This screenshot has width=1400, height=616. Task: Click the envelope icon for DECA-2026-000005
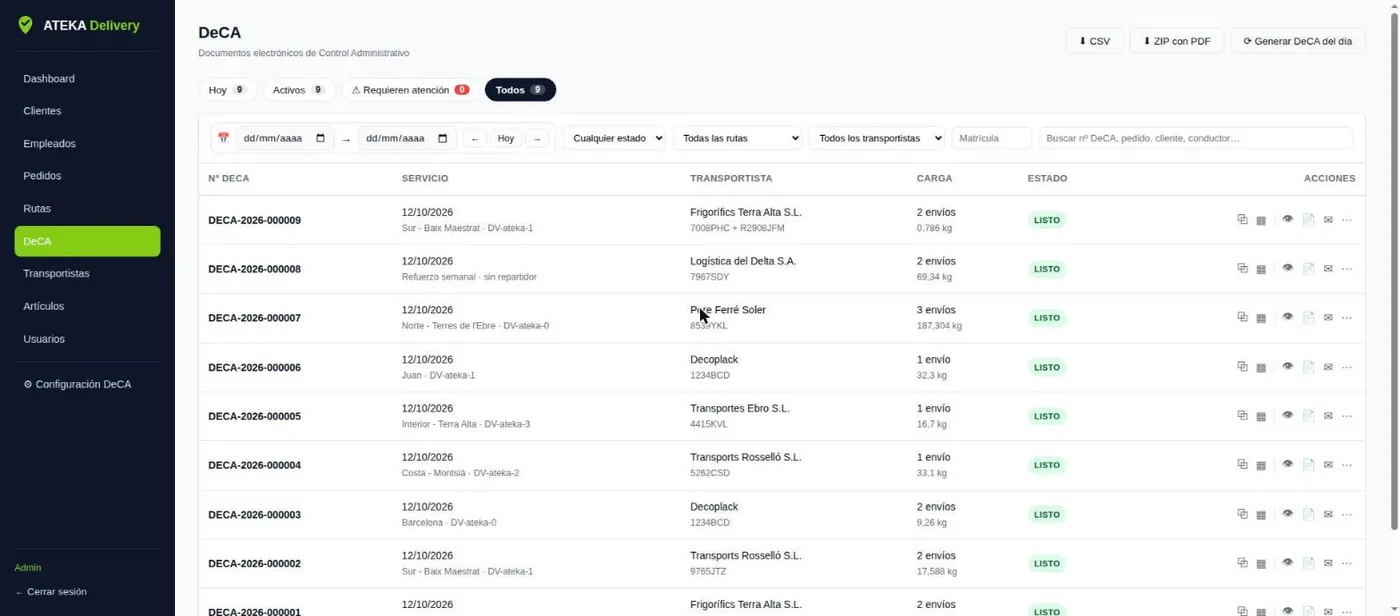point(1328,416)
